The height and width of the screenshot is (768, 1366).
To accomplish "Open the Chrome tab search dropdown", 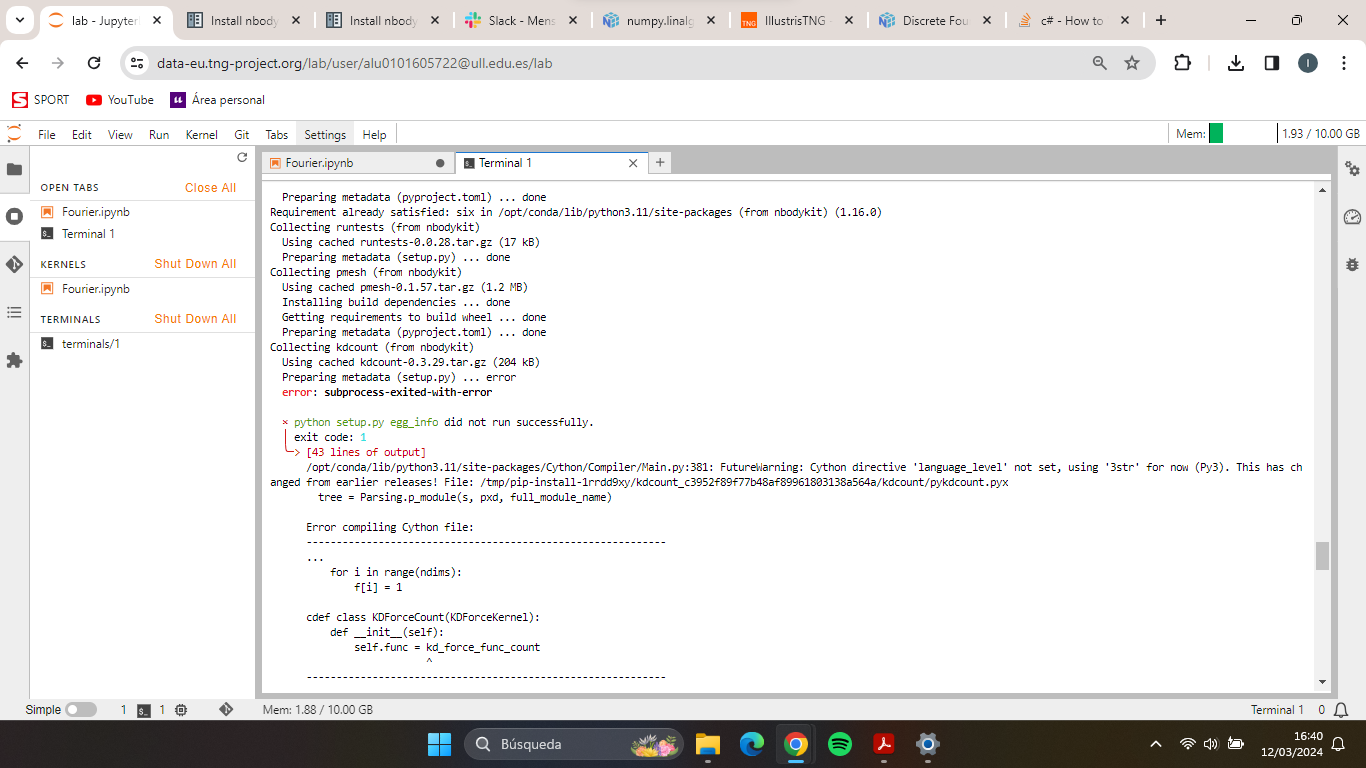I will click(20, 20).
